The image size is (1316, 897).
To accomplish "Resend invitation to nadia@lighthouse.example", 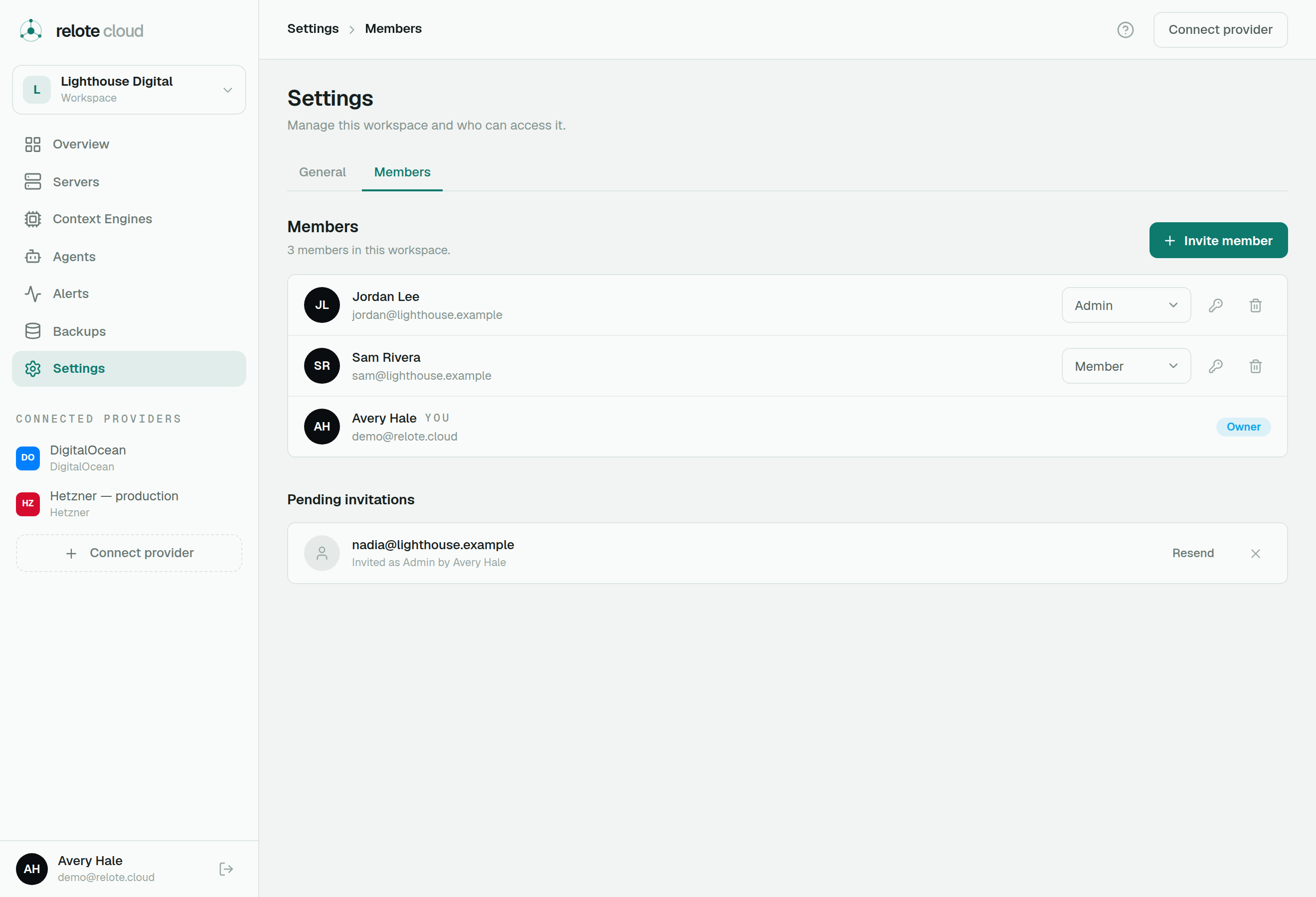I will (1192, 553).
